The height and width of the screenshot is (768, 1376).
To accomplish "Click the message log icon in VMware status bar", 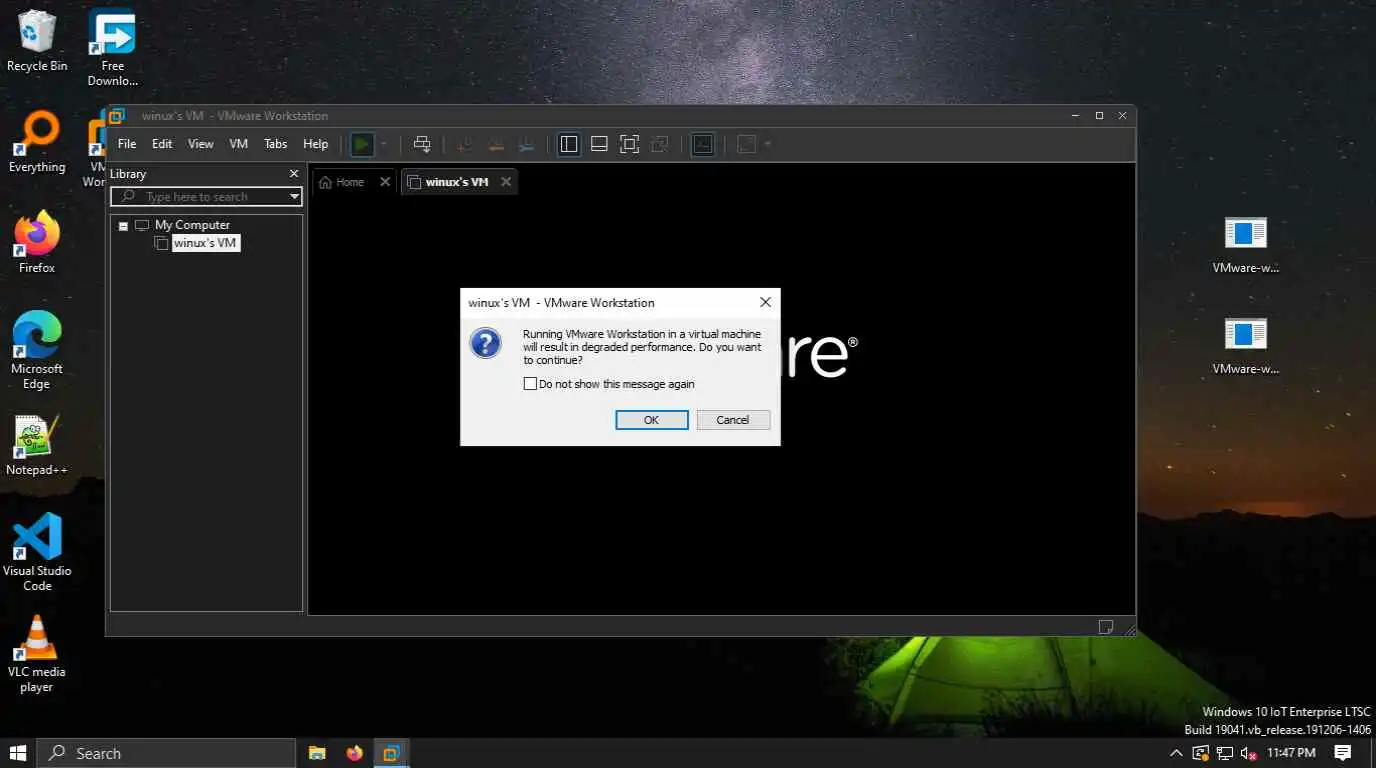I will [x=1106, y=627].
